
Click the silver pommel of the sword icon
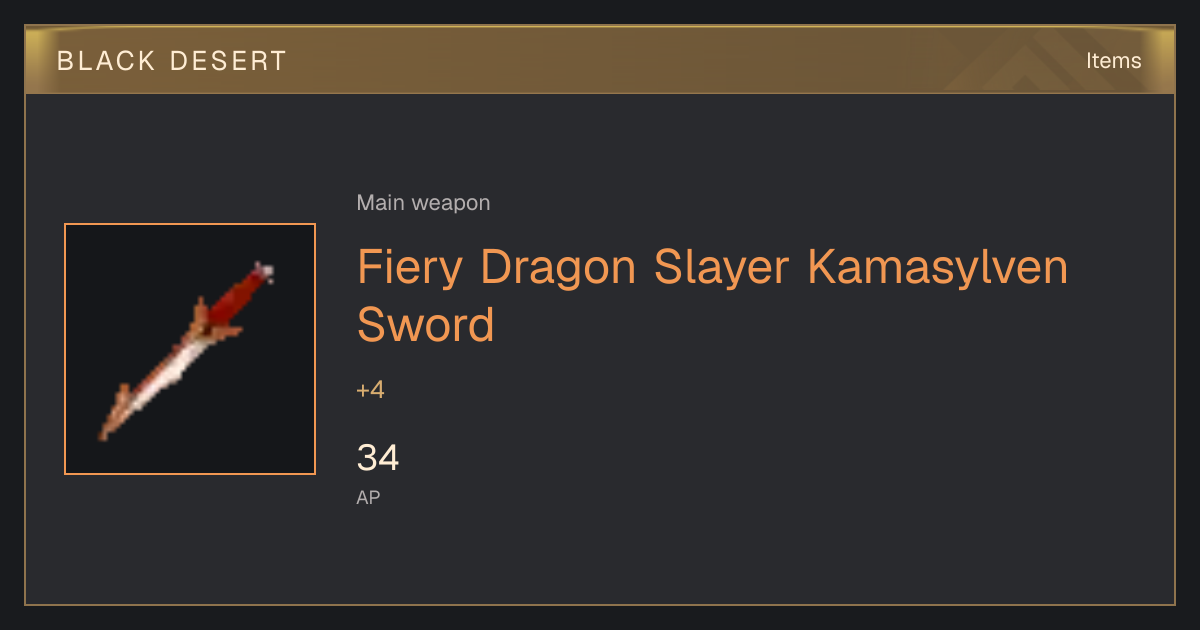265,270
